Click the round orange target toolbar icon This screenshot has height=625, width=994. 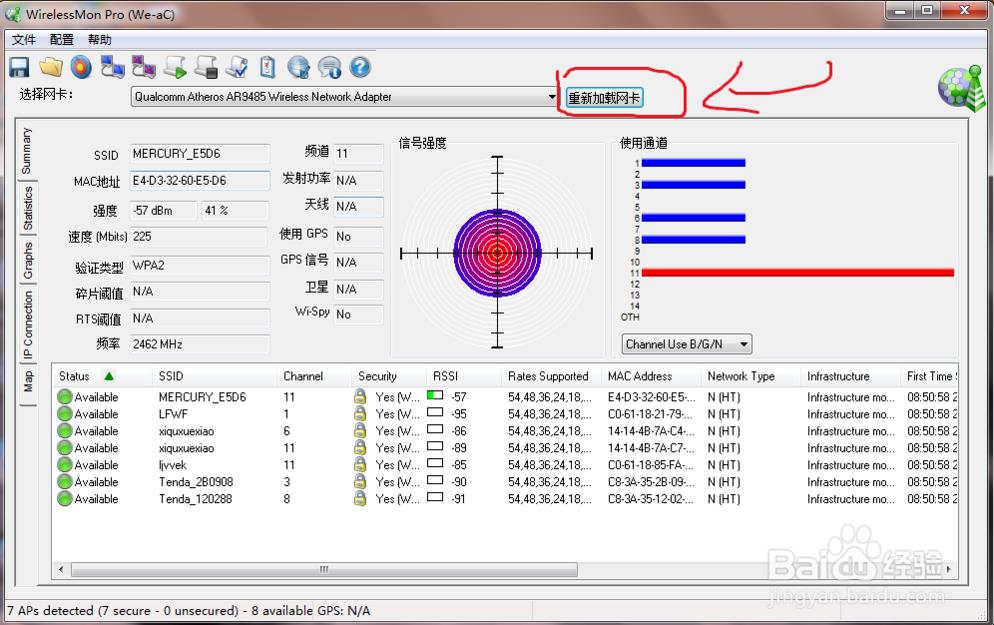click(x=81, y=67)
